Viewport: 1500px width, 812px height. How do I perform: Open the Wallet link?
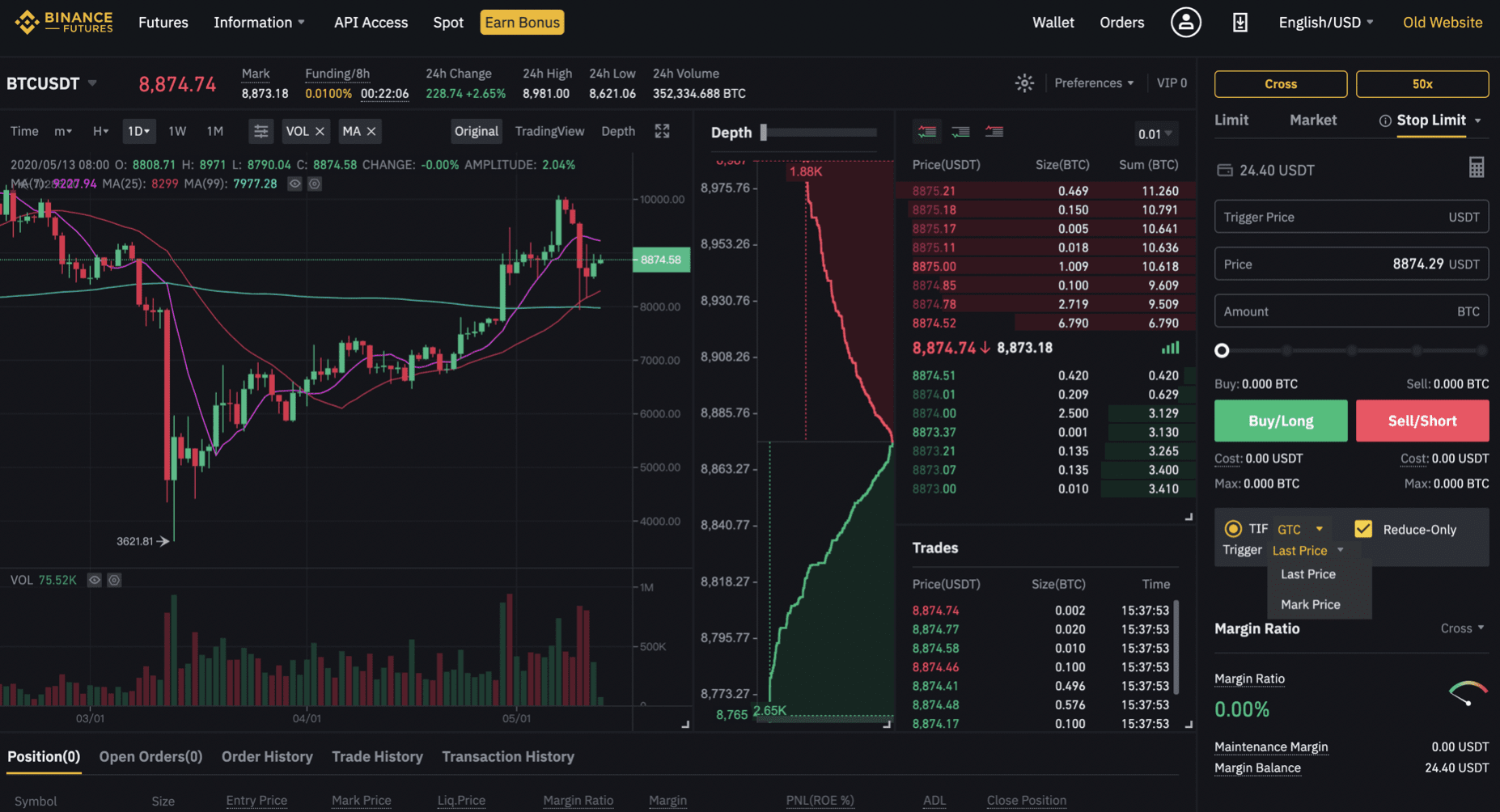click(1053, 22)
